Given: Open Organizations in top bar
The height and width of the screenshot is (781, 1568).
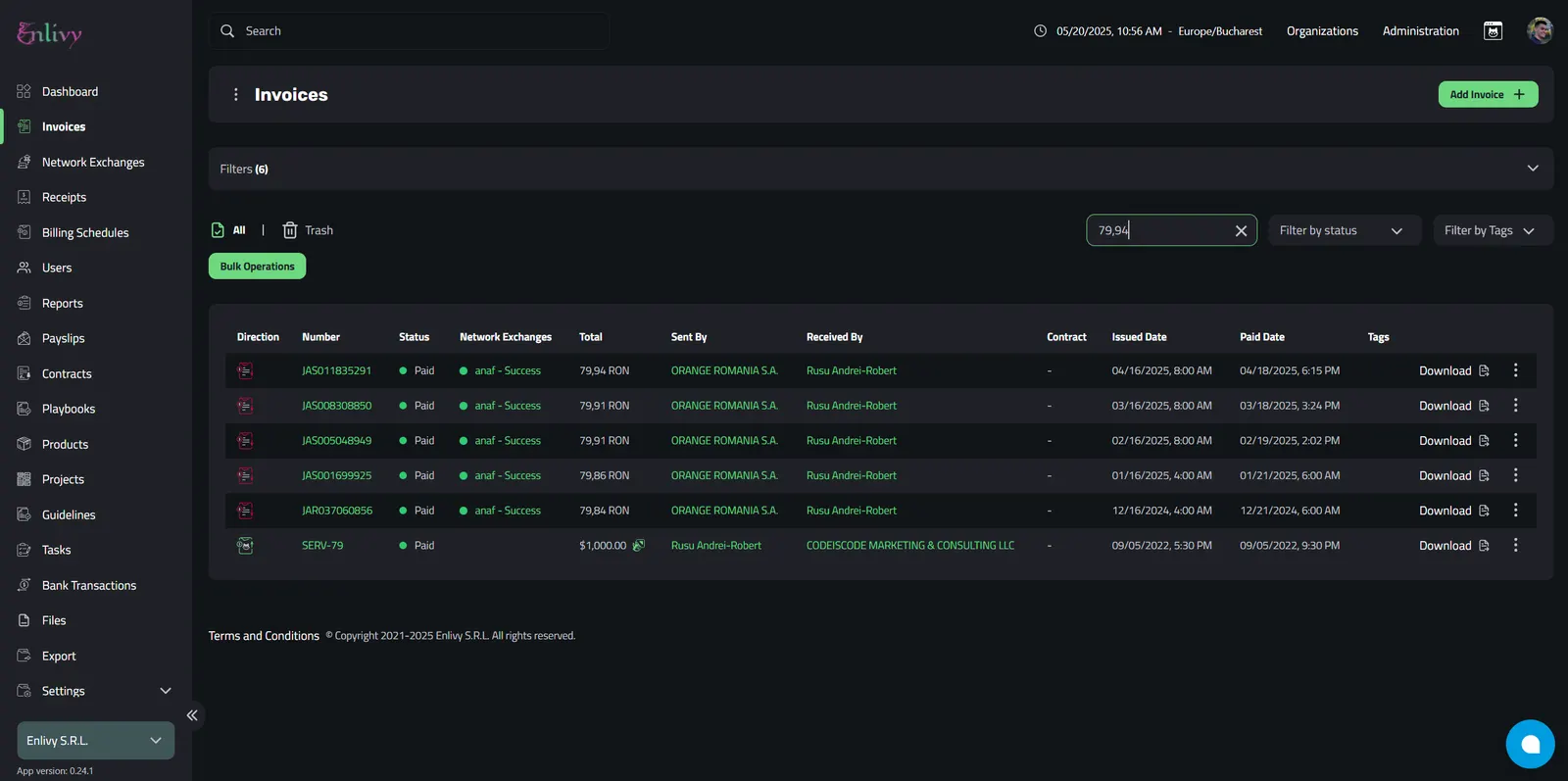Looking at the screenshot, I should pos(1322,31).
